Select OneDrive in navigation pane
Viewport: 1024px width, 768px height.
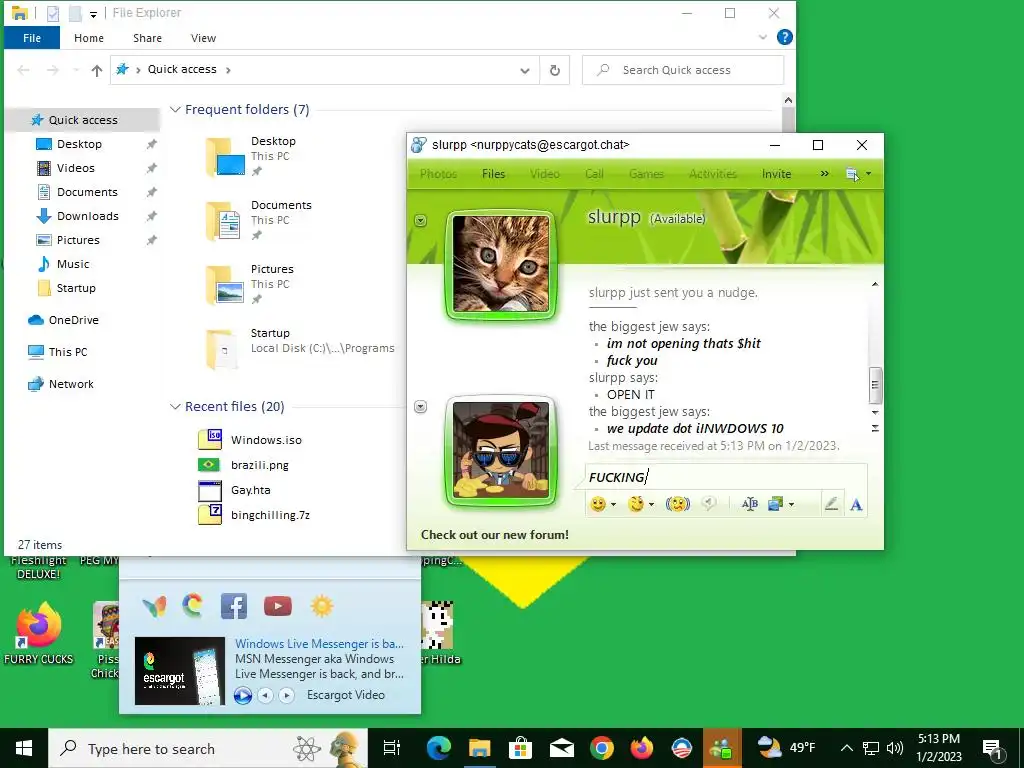73,320
